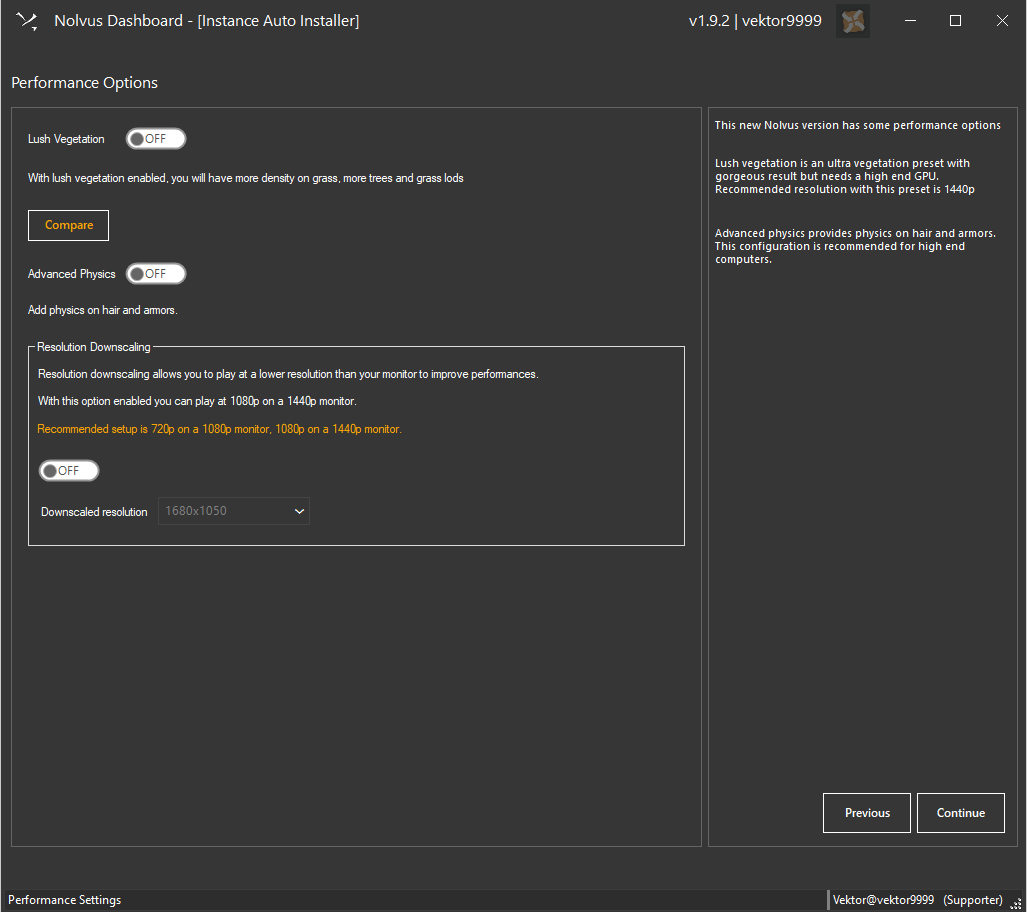The height and width of the screenshot is (912, 1027).
Task: Click the Resolution Downscaling group title
Action: 94,347
